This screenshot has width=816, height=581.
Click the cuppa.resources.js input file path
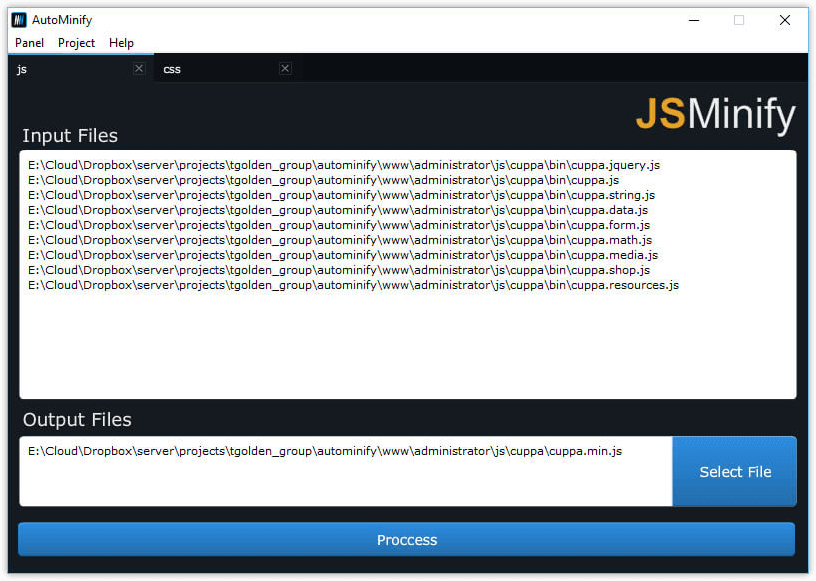[x=353, y=285]
